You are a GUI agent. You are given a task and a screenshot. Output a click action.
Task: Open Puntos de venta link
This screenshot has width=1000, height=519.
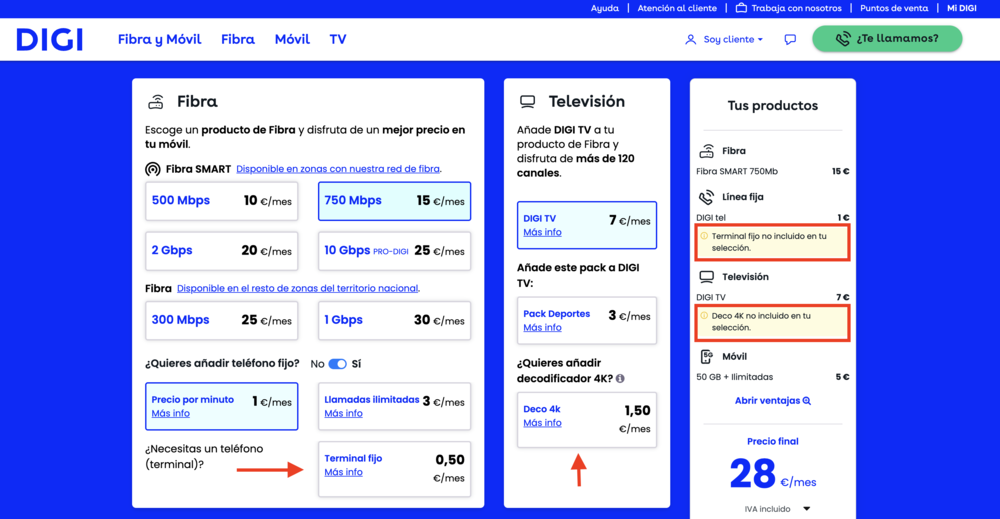(894, 8)
